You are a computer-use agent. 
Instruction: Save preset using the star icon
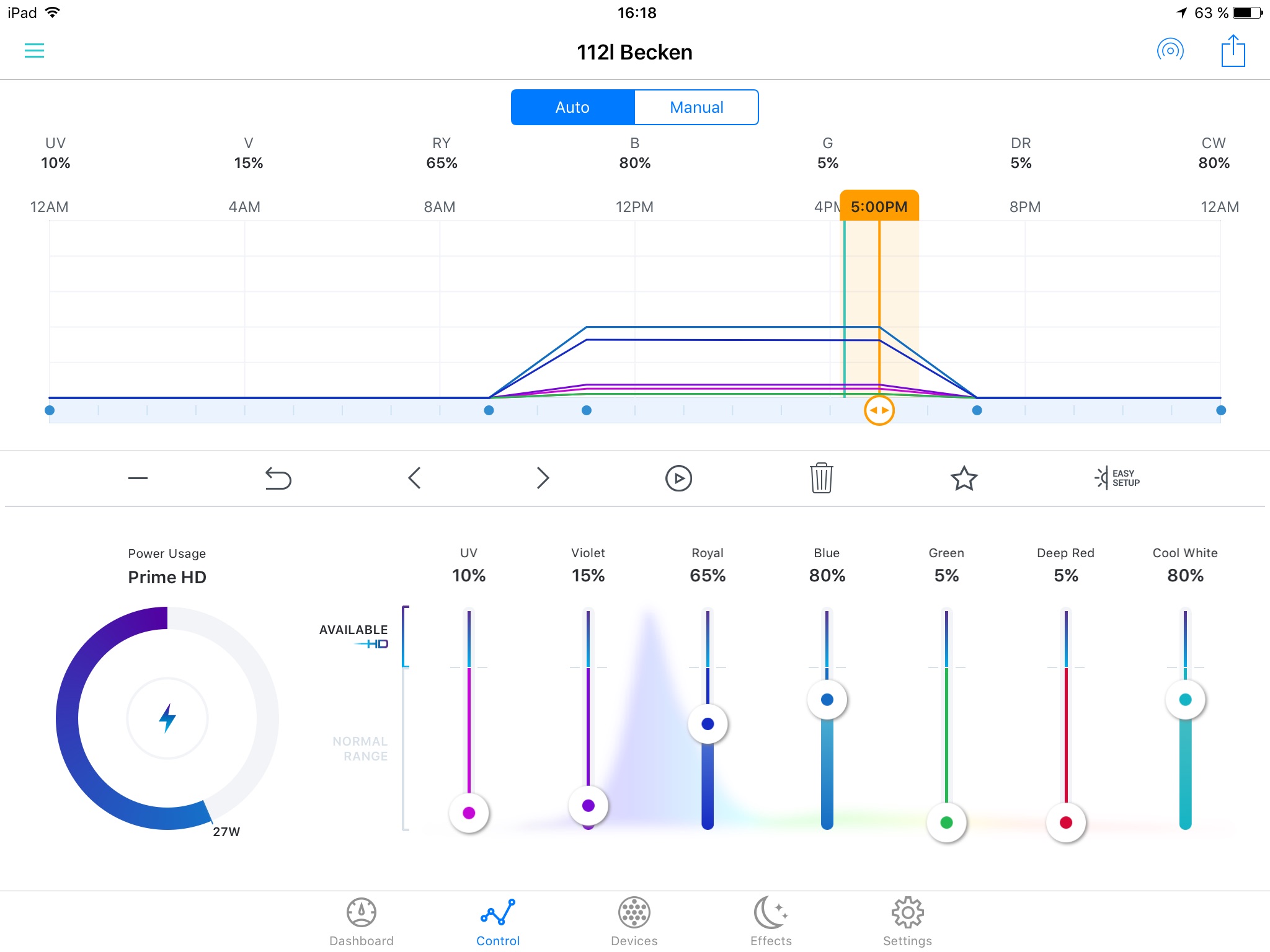(x=964, y=478)
